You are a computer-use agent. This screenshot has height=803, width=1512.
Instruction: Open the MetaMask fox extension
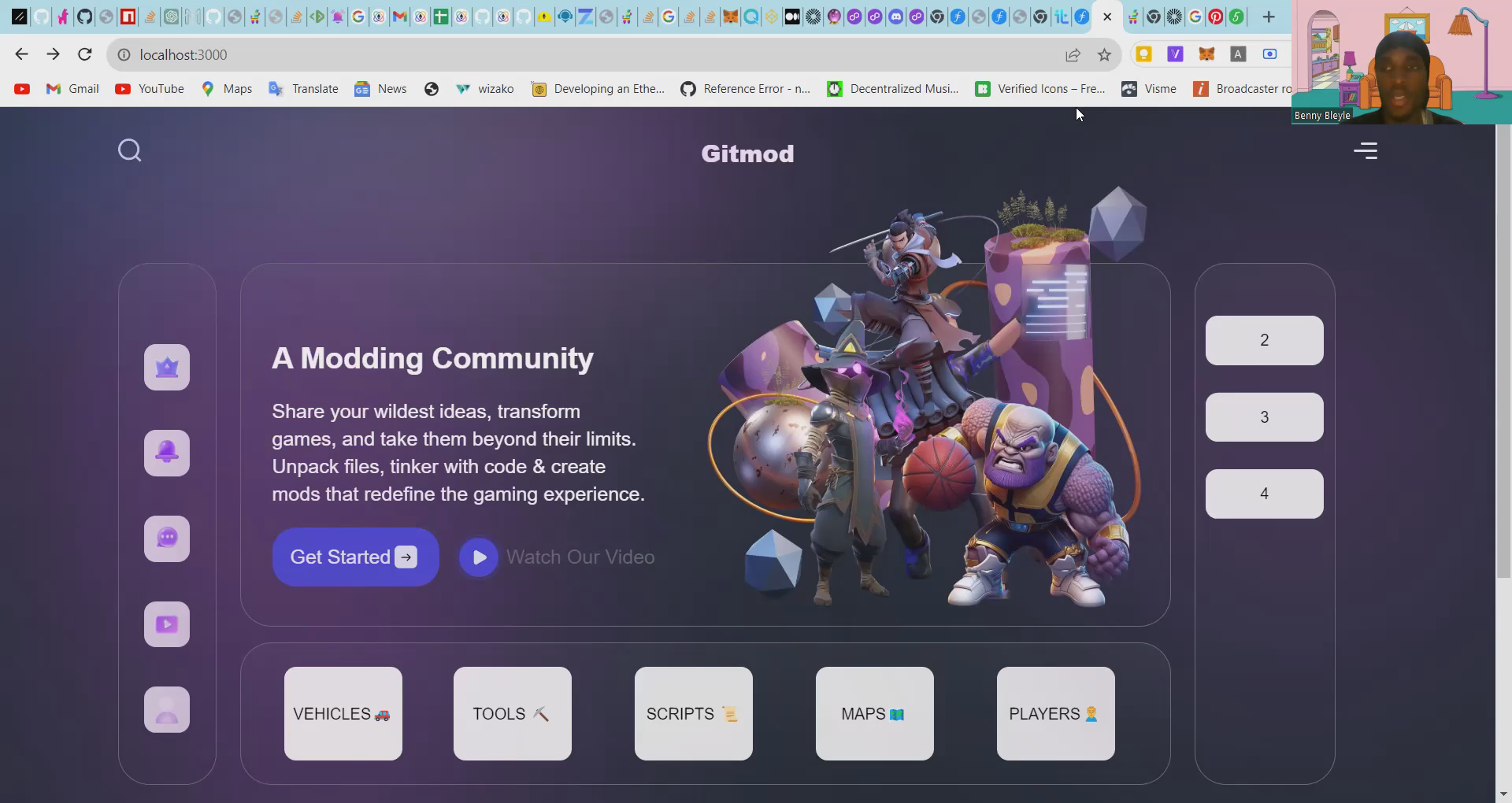(1206, 54)
